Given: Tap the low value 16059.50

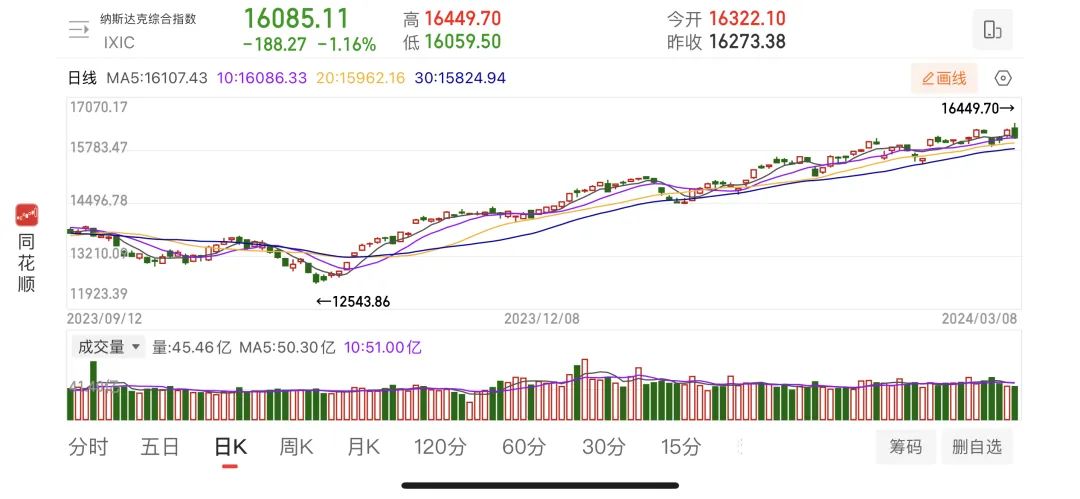Looking at the screenshot, I should 462,42.
